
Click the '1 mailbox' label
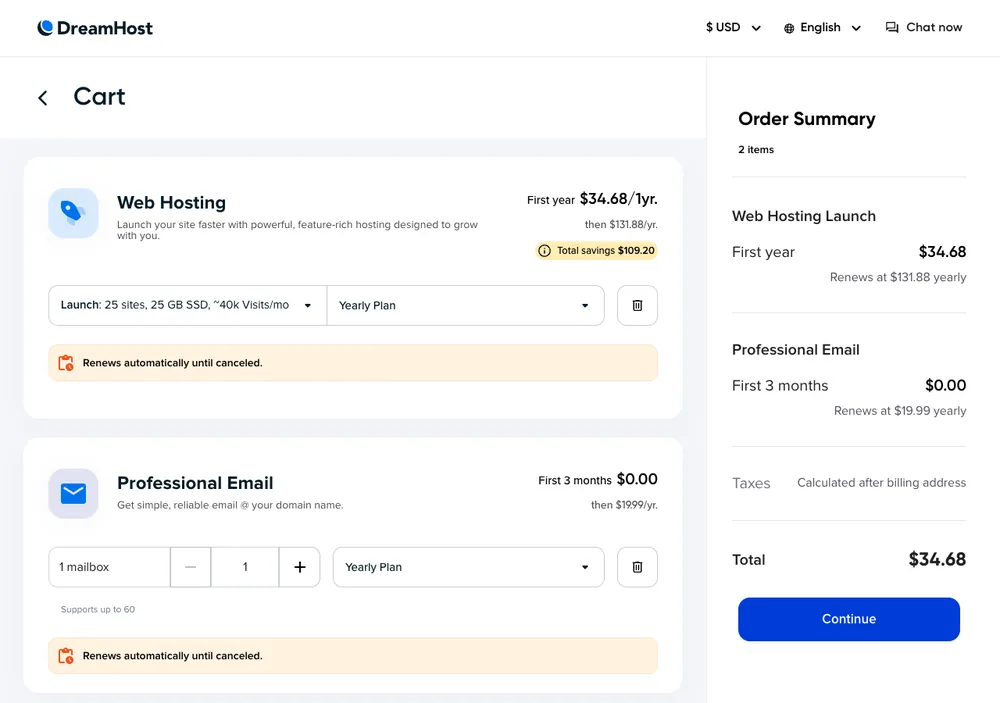click(84, 567)
